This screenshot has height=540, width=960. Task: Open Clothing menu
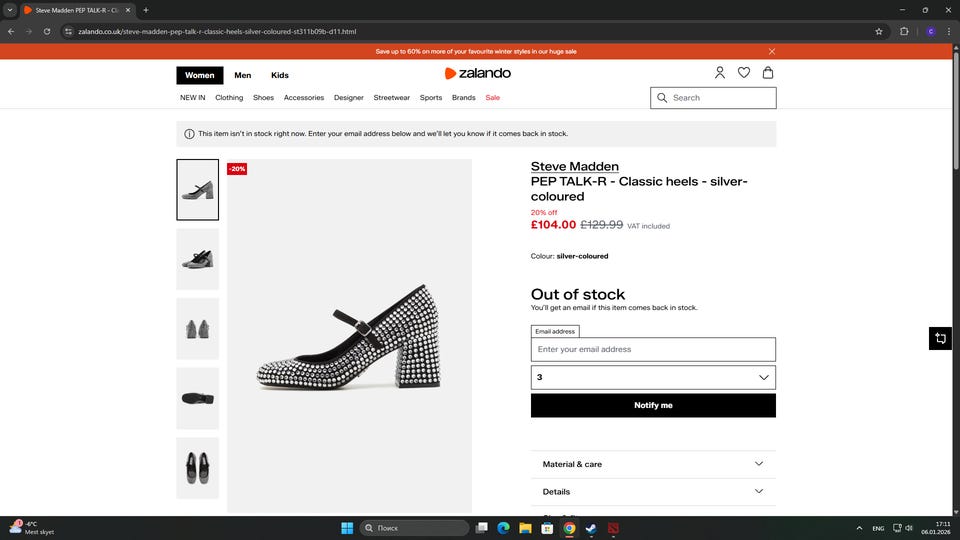tap(229, 98)
